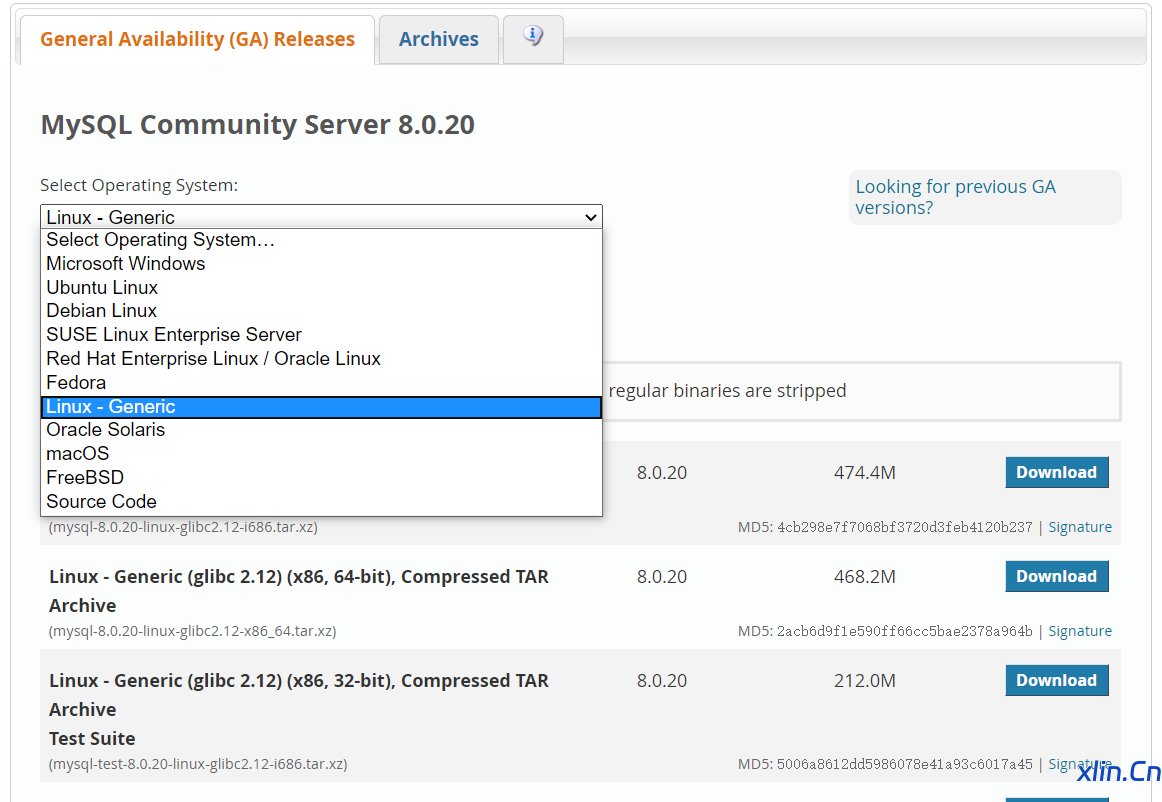Collapse the Select Operating System dropdown arrow

point(591,217)
